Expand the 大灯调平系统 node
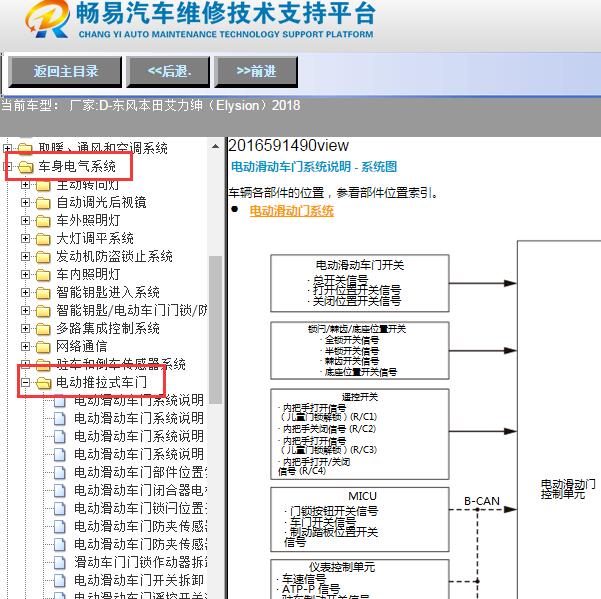 (x=25, y=238)
